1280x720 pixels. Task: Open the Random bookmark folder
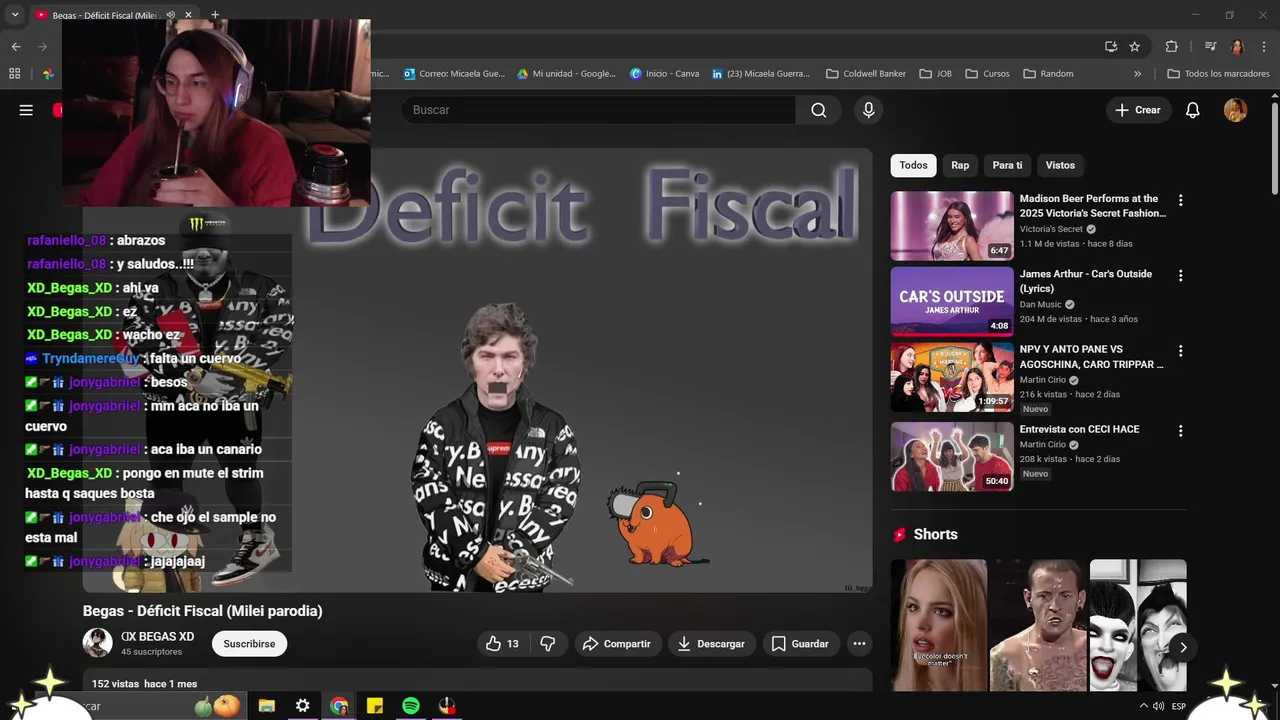tap(1048, 73)
